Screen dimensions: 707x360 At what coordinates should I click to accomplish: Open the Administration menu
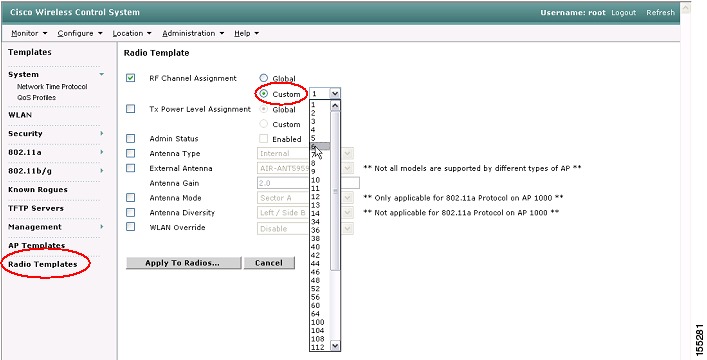click(x=193, y=33)
